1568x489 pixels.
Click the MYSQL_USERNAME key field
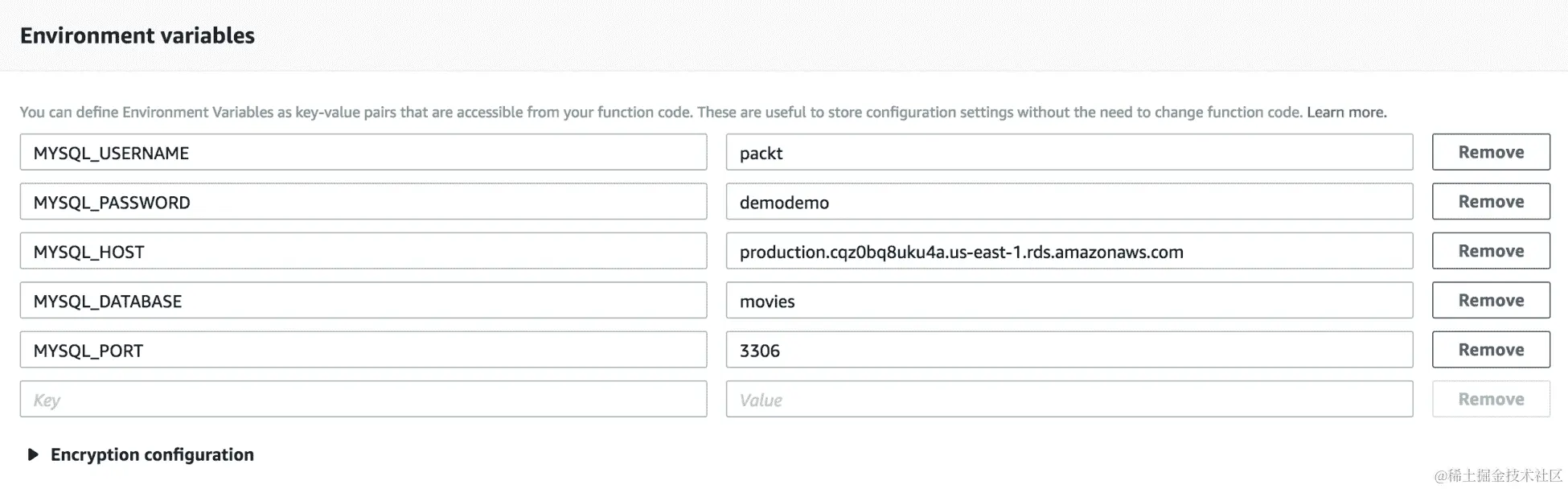[363, 153]
